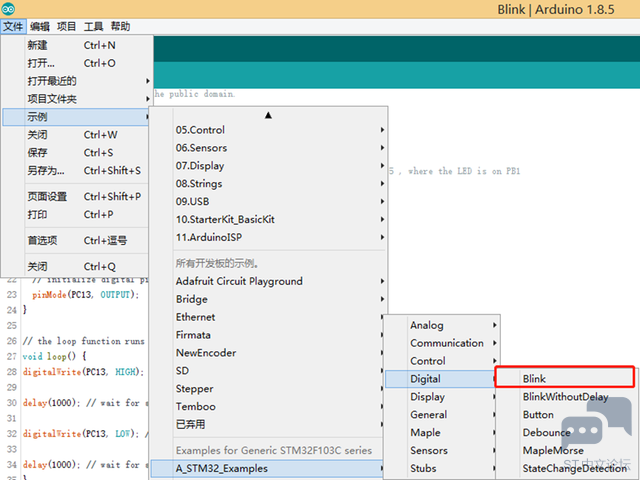Select 另存为... menu entry
Screen dimensions: 640x480
76,171
